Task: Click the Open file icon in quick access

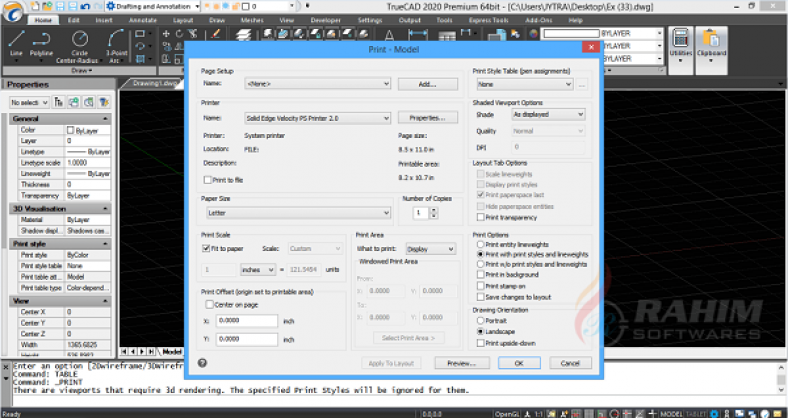Action: click(x=47, y=7)
